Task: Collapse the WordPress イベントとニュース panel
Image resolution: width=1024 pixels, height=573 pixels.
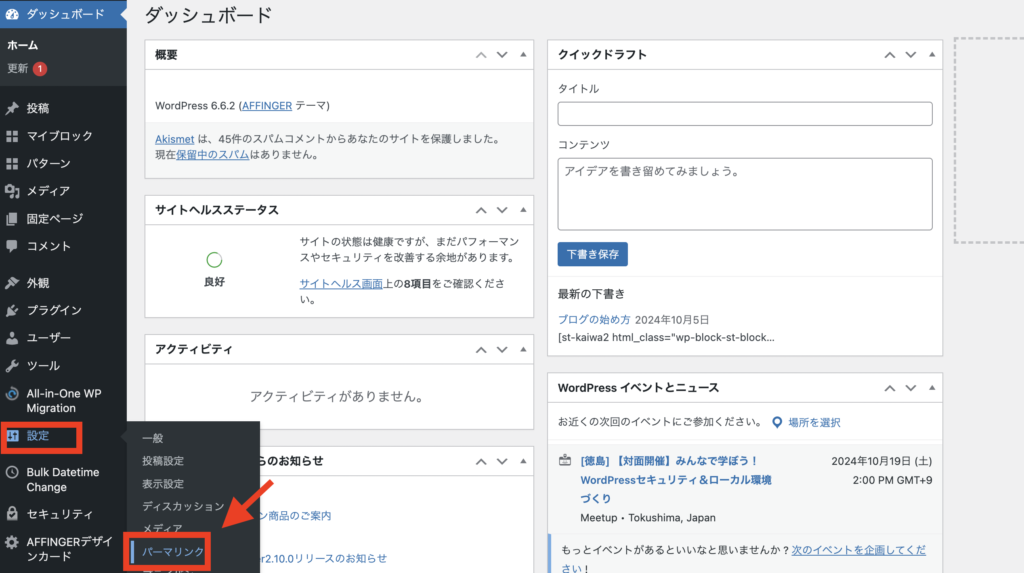Action: tap(932, 388)
